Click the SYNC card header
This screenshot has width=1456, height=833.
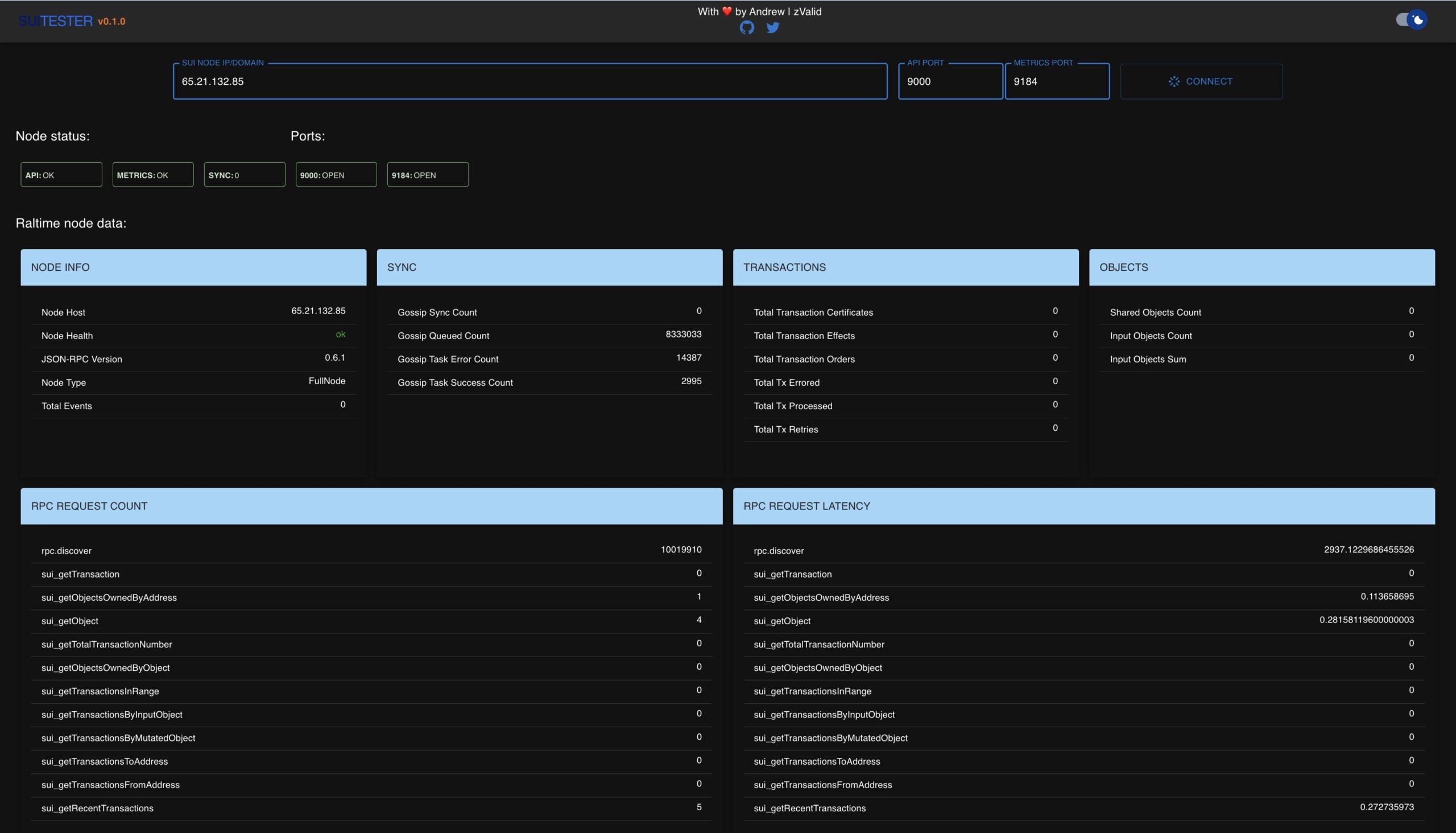click(549, 267)
